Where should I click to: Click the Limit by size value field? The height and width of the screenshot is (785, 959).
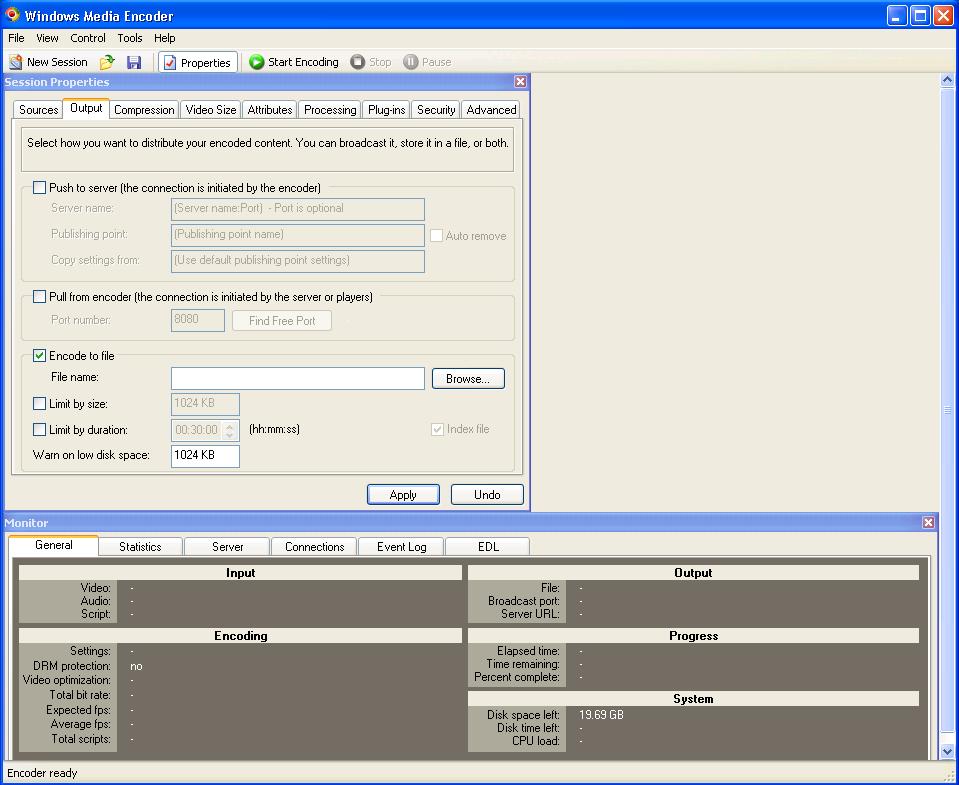(206, 404)
